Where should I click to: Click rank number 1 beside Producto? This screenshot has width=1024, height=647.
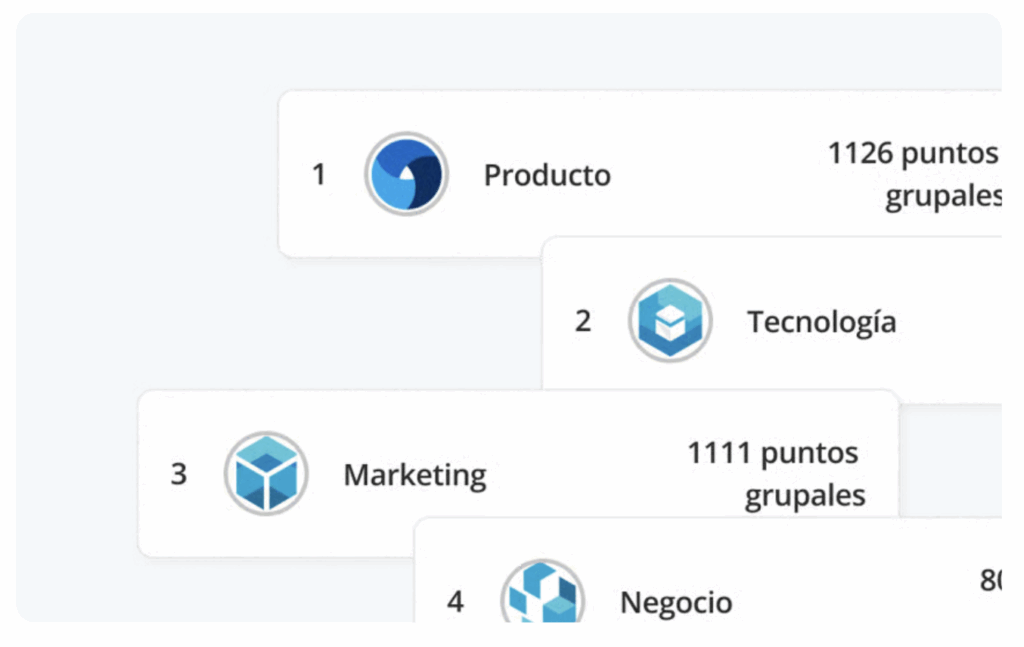click(x=319, y=175)
